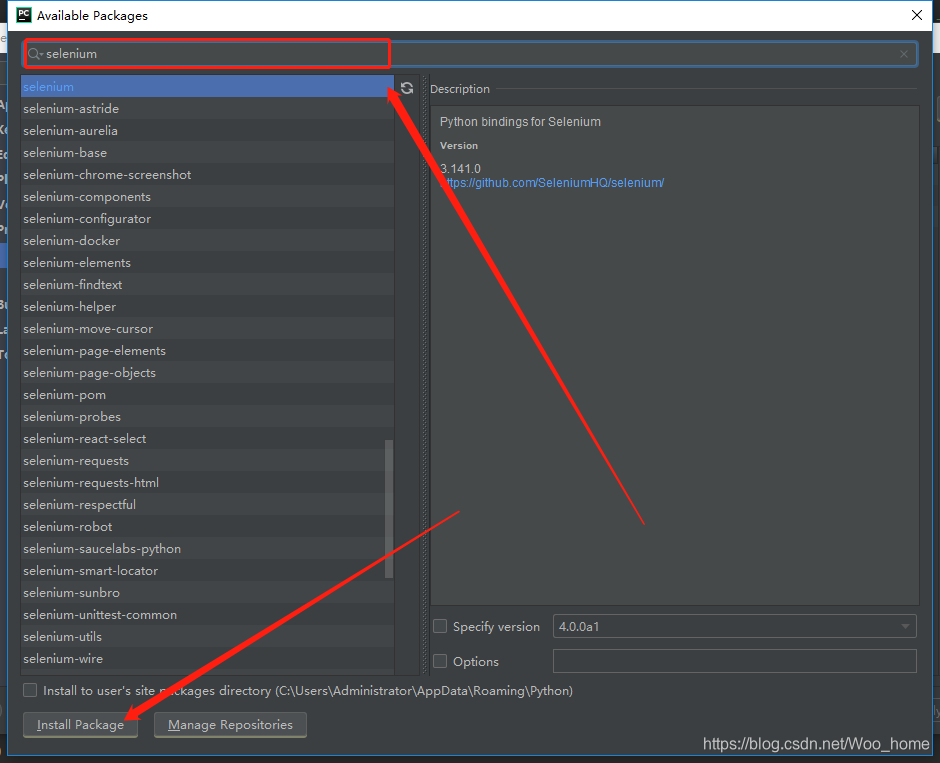940x763 pixels.
Task: Select selenium-components package
Action: click(207, 197)
